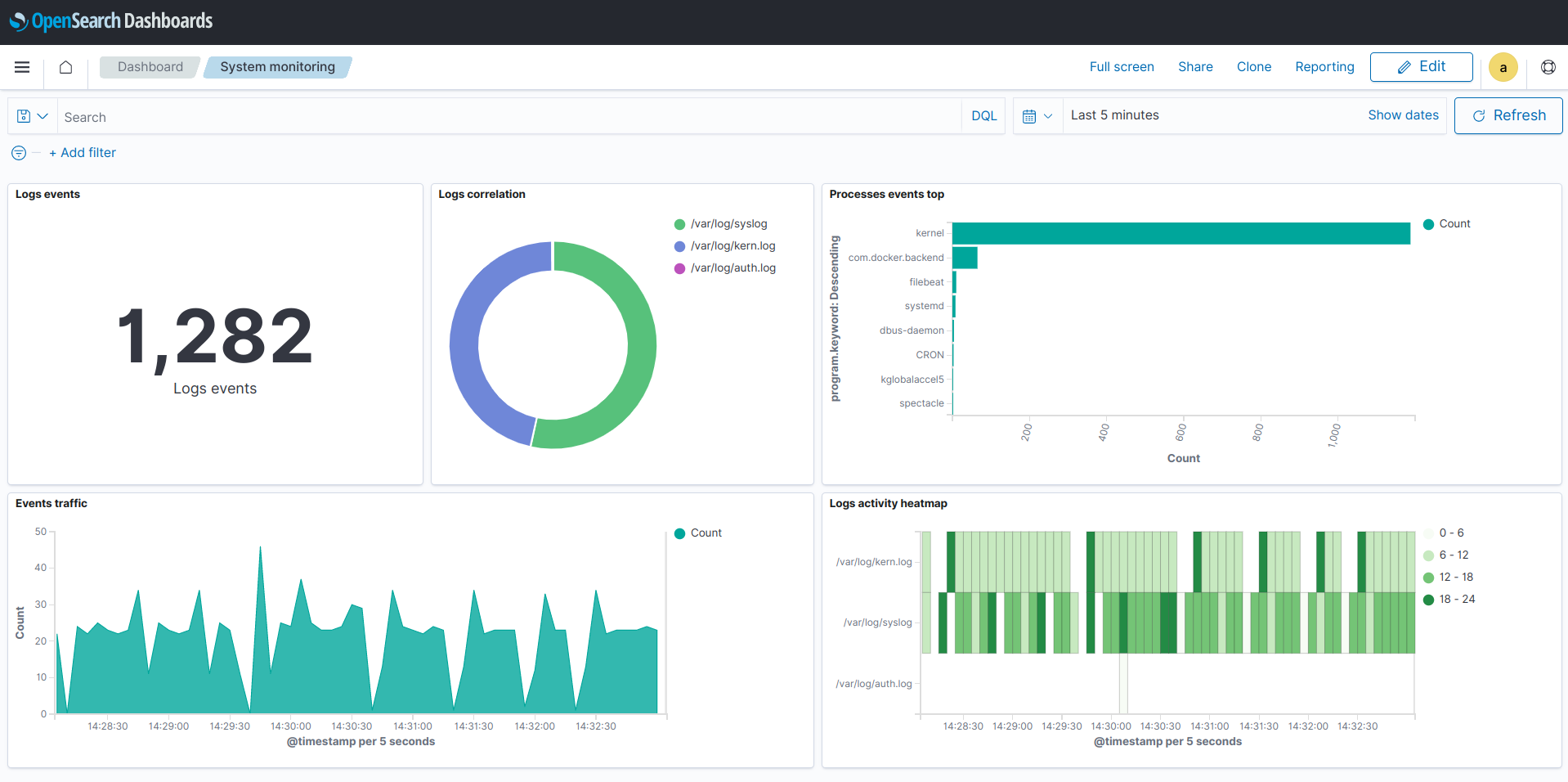
Task: Toggle /var/log/kern.log legend entry
Action: click(725, 246)
